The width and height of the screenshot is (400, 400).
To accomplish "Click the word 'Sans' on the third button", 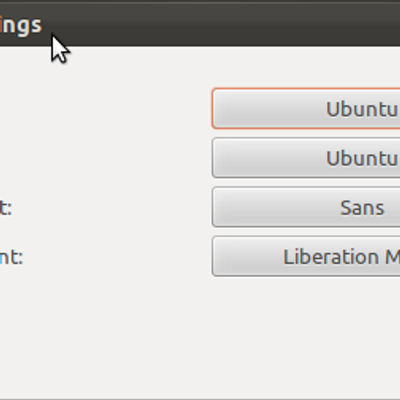I will click(362, 208).
